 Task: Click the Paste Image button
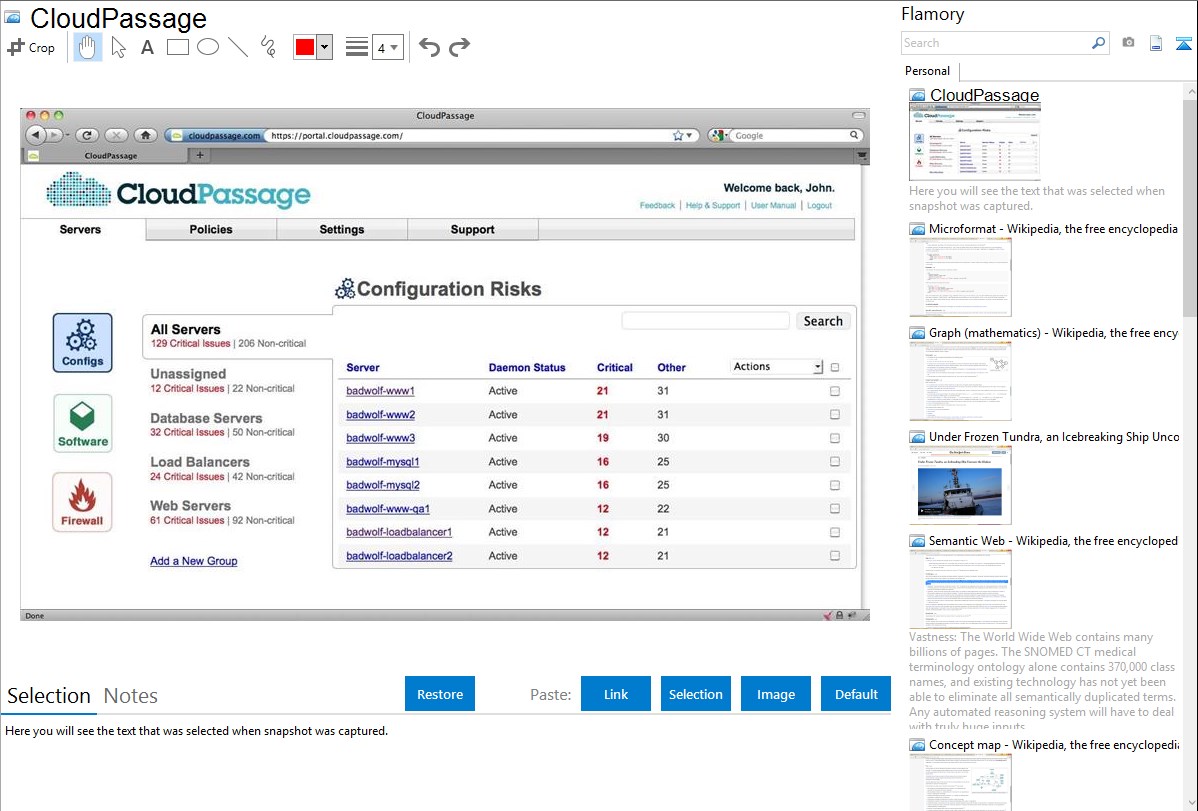775,694
